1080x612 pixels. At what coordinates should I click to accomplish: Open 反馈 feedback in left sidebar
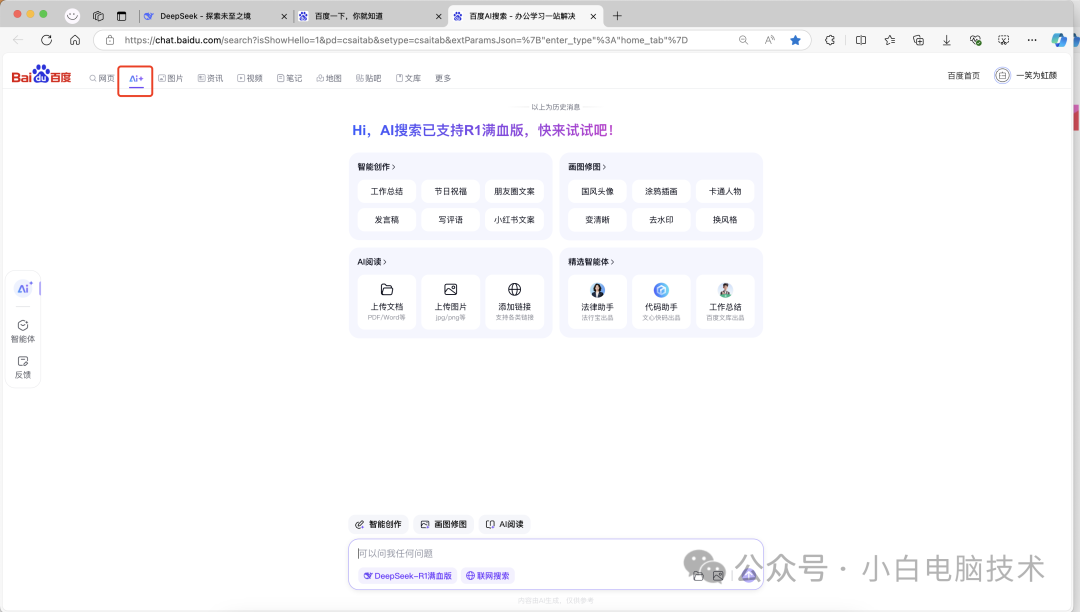point(23,368)
